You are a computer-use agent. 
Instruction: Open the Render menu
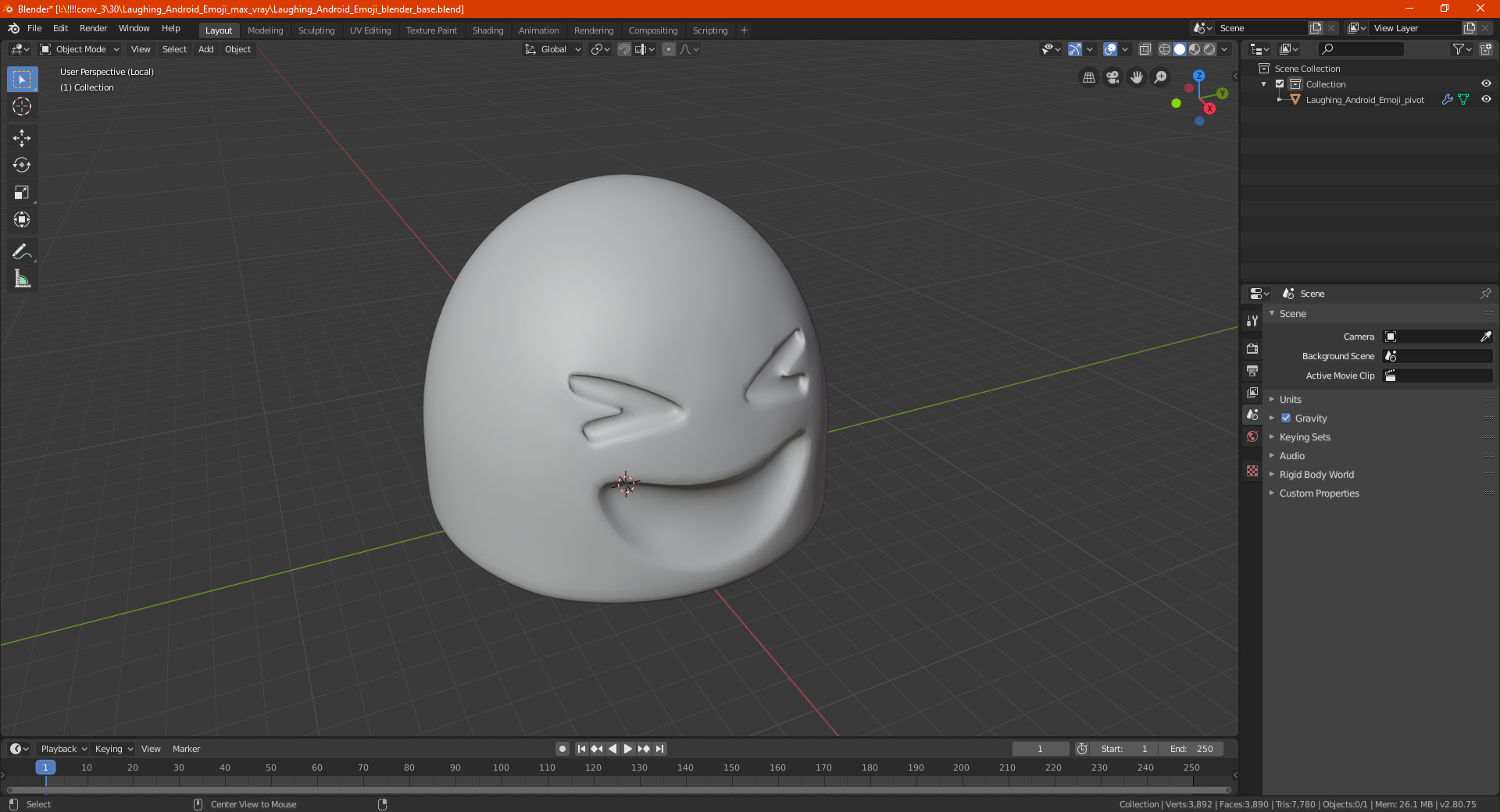tap(93, 28)
